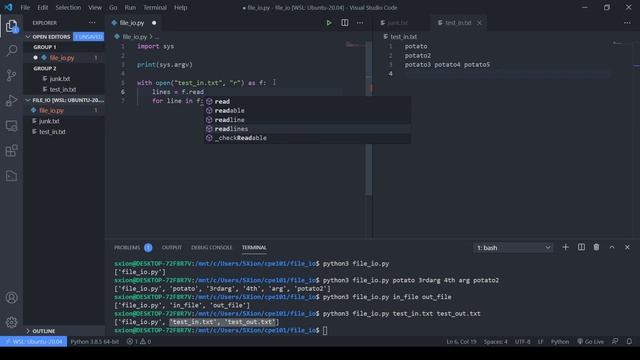Choose 'readlines' autocomplete suggestion
The width and height of the screenshot is (640, 360).
click(307, 129)
